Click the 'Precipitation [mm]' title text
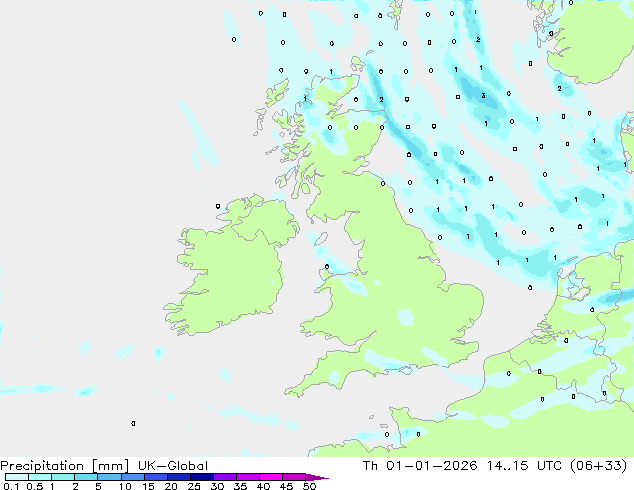Viewport: 634px width, 490px height. [64, 466]
